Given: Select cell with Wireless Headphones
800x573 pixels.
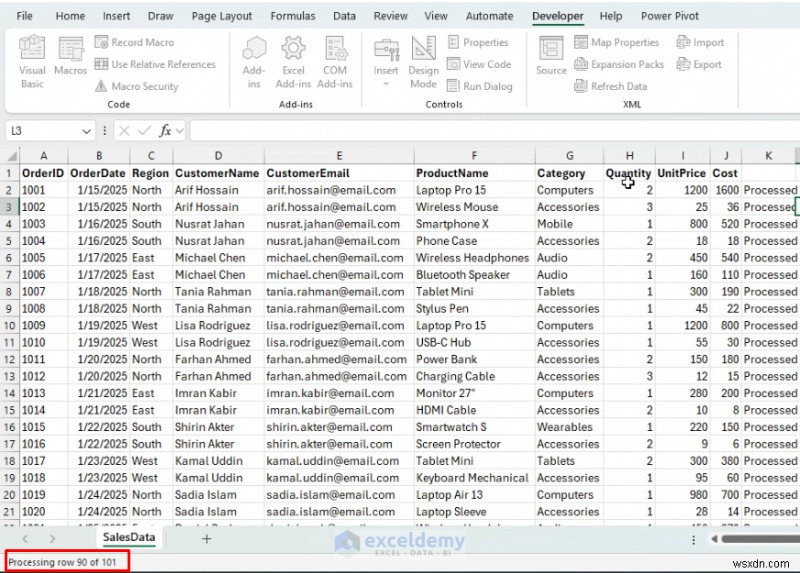Looking at the screenshot, I should (474, 258).
